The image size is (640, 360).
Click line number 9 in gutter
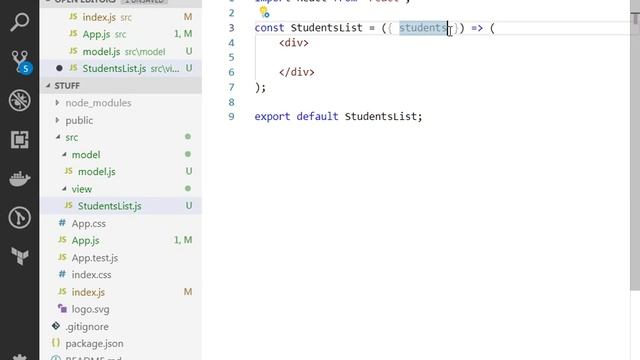point(231,116)
